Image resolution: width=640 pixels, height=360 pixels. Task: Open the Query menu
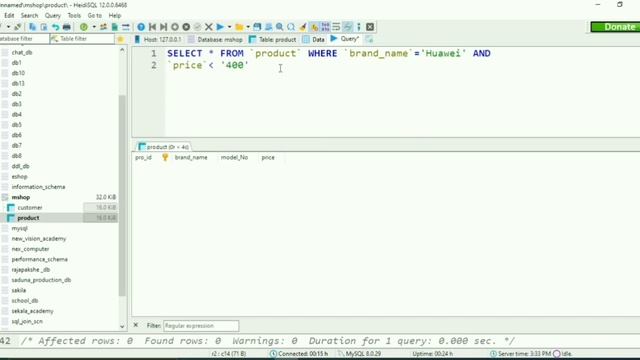pyautogui.click(x=53, y=16)
